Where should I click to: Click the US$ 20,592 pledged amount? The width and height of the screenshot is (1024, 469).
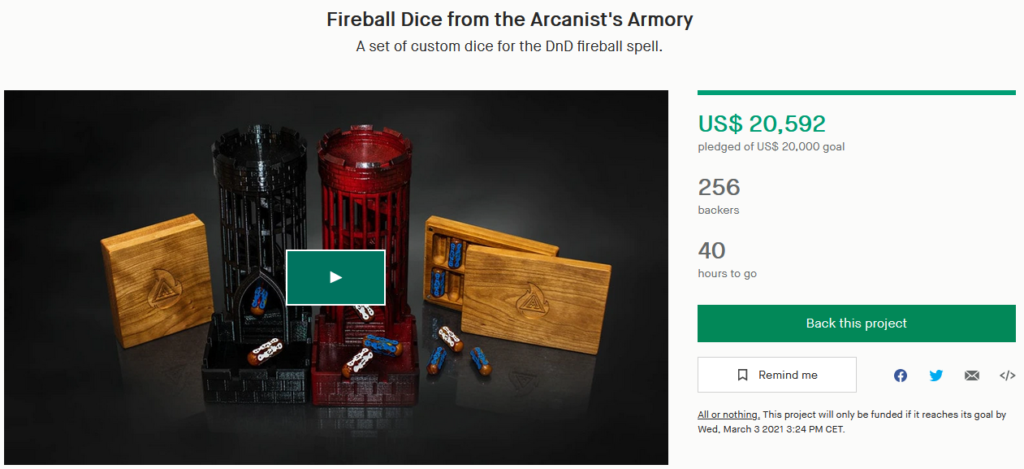(x=761, y=123)
